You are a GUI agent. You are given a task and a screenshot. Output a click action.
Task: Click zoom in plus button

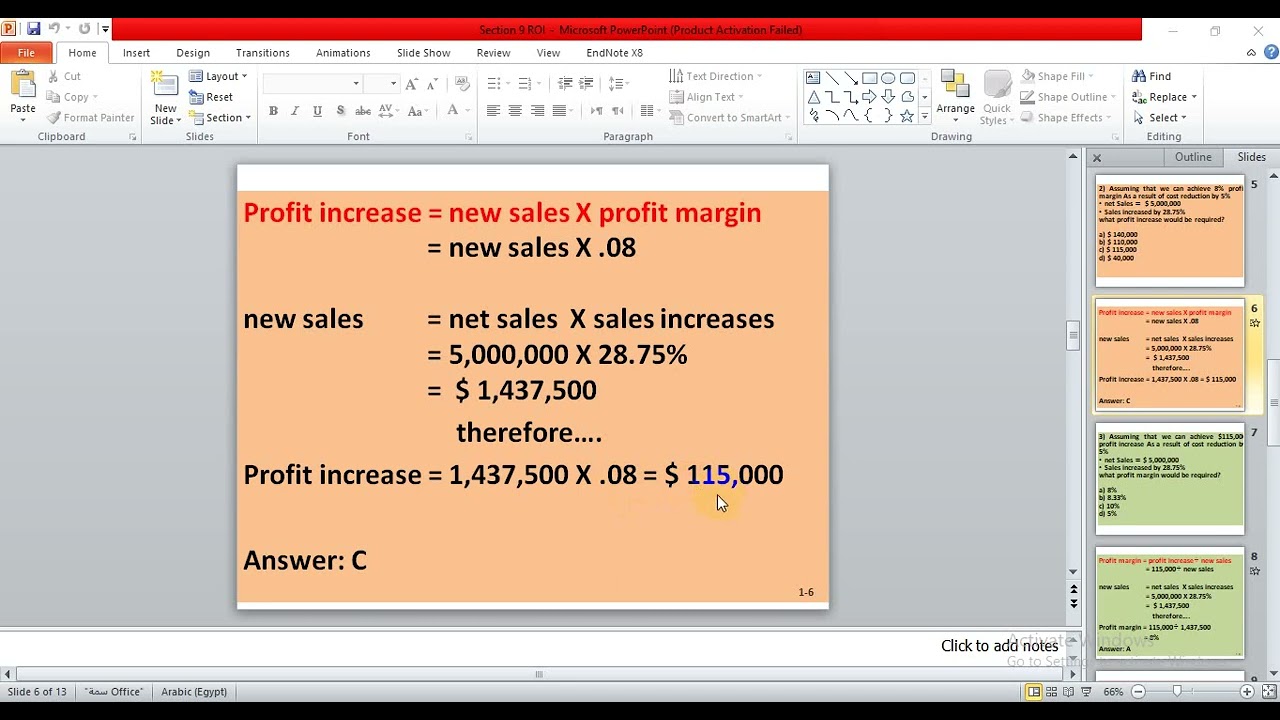1247,692
